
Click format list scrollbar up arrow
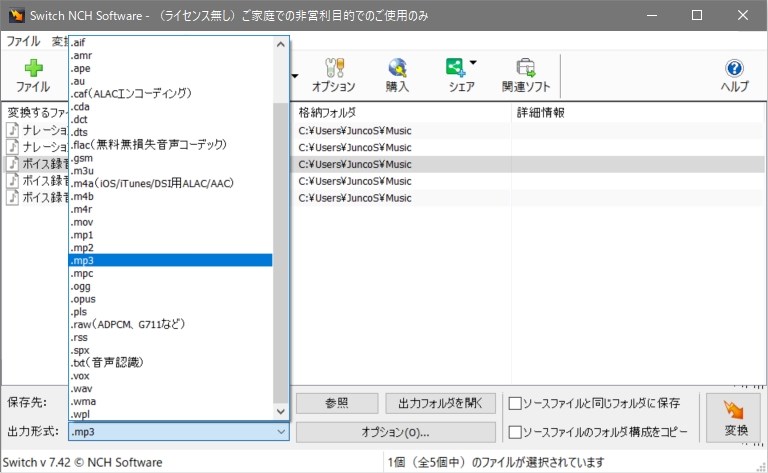[281, 44]
